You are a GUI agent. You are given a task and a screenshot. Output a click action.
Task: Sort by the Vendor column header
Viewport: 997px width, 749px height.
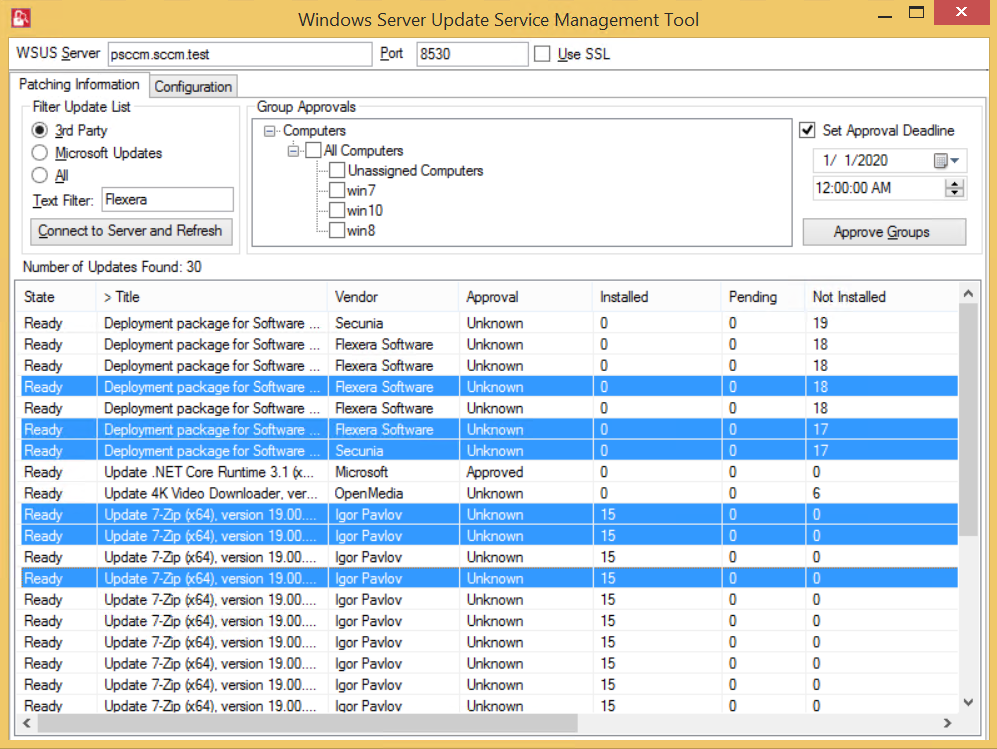357,297
